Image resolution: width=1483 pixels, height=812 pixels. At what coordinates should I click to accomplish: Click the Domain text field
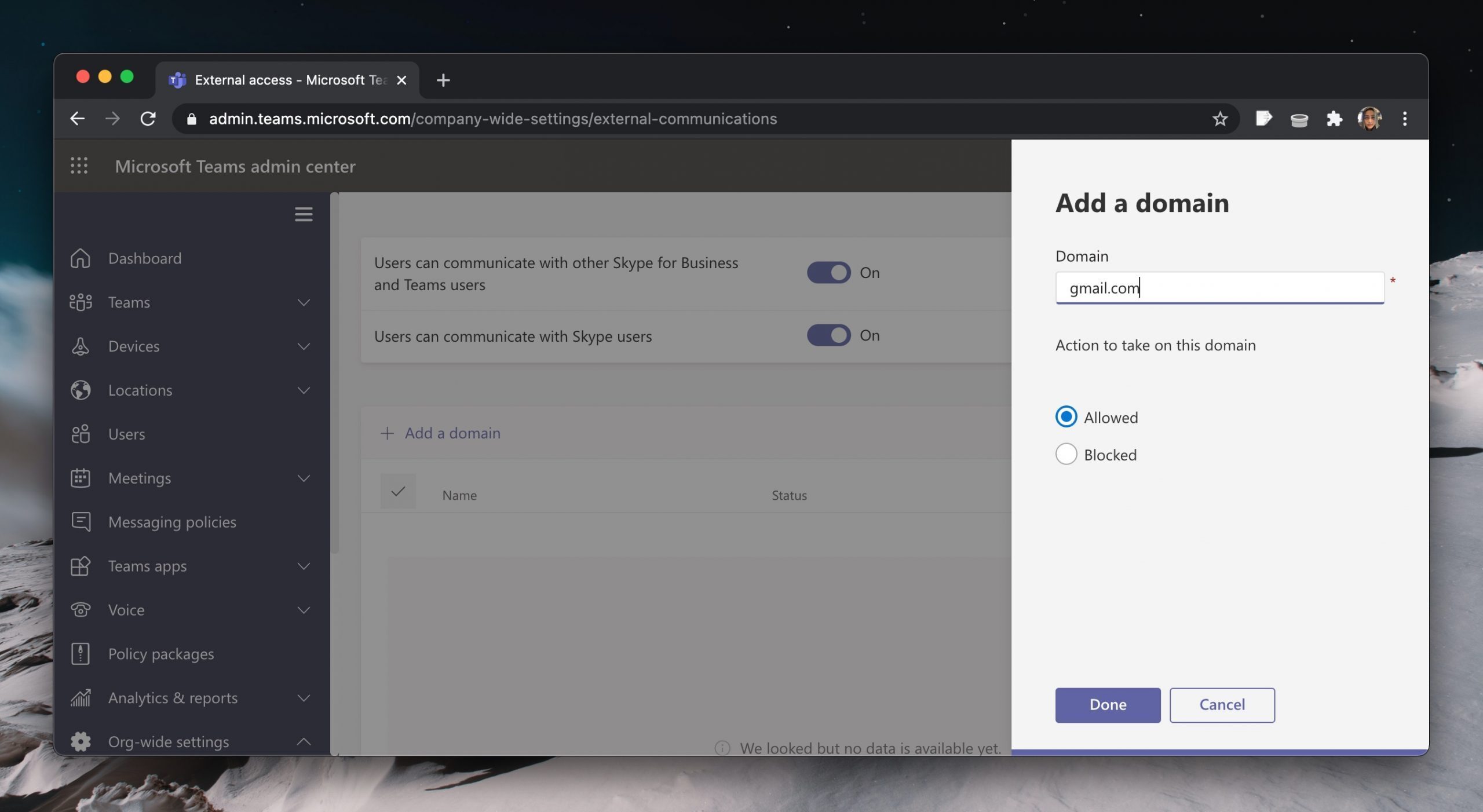(1219, 288)
